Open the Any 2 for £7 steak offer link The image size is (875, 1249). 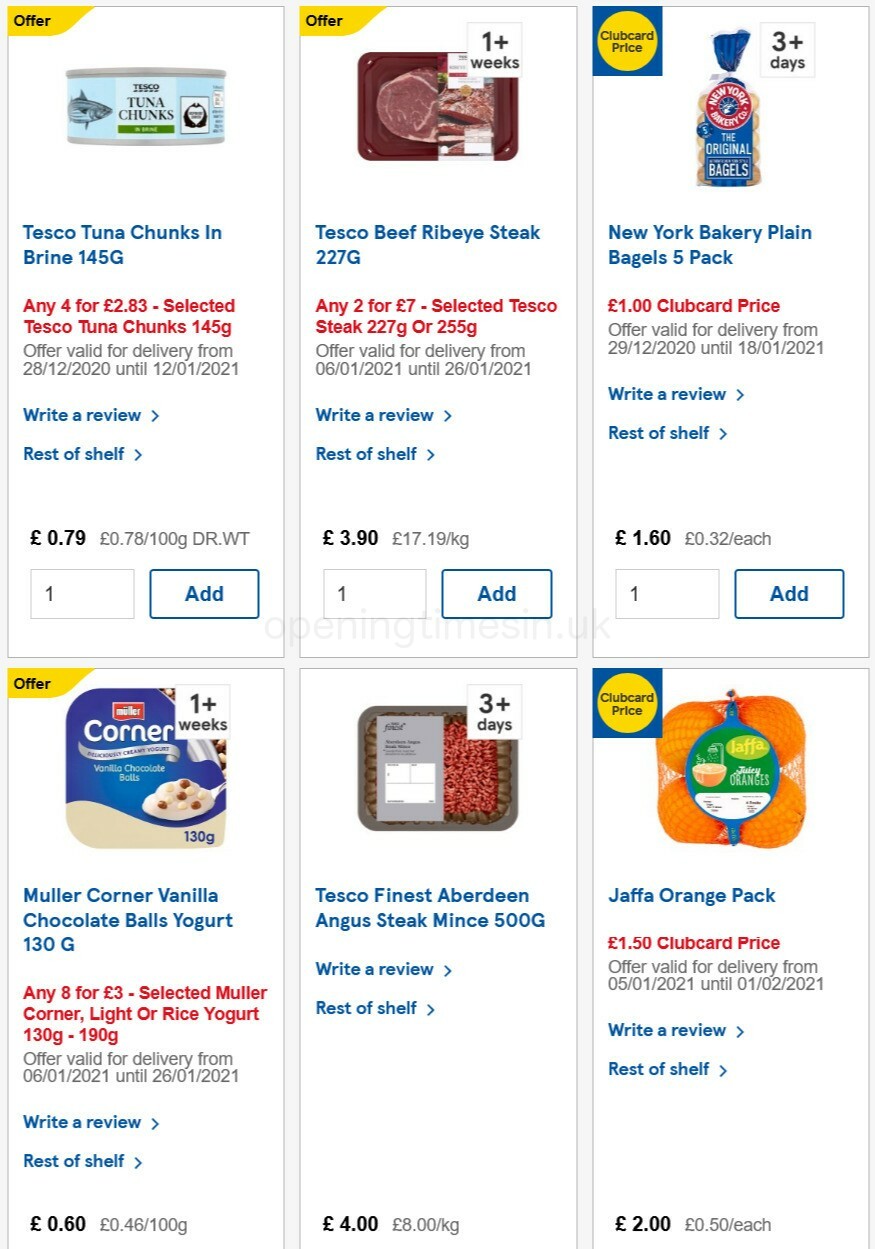436,314
